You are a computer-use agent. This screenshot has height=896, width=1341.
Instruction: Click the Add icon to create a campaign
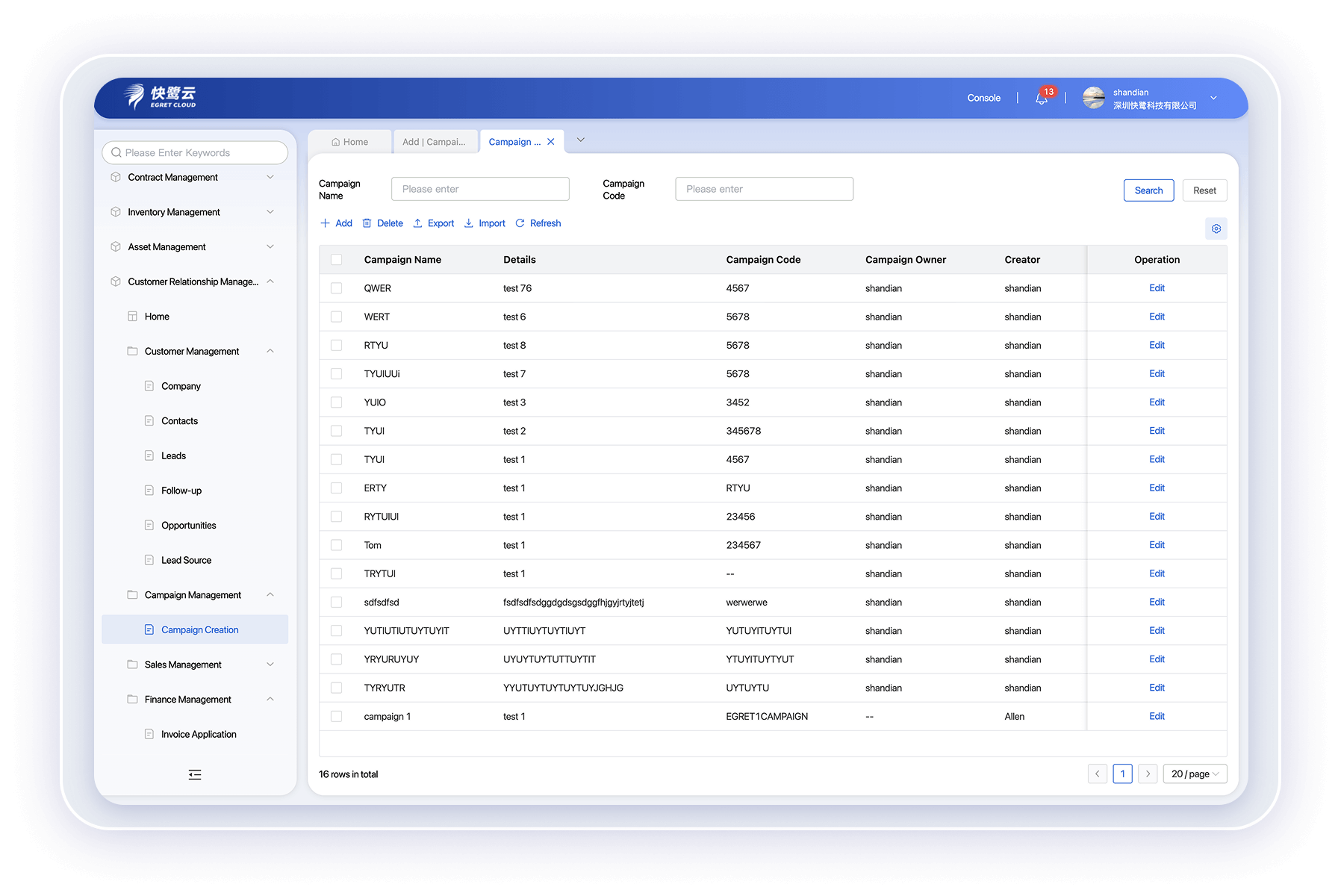[326, 223]
